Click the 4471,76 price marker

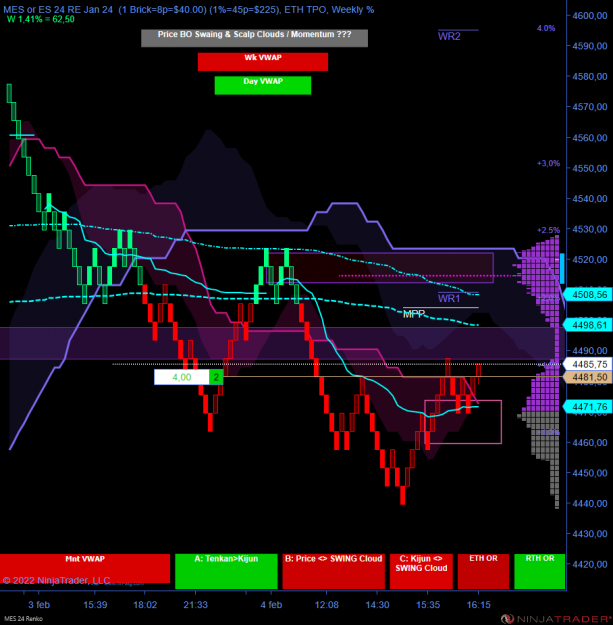589,407
